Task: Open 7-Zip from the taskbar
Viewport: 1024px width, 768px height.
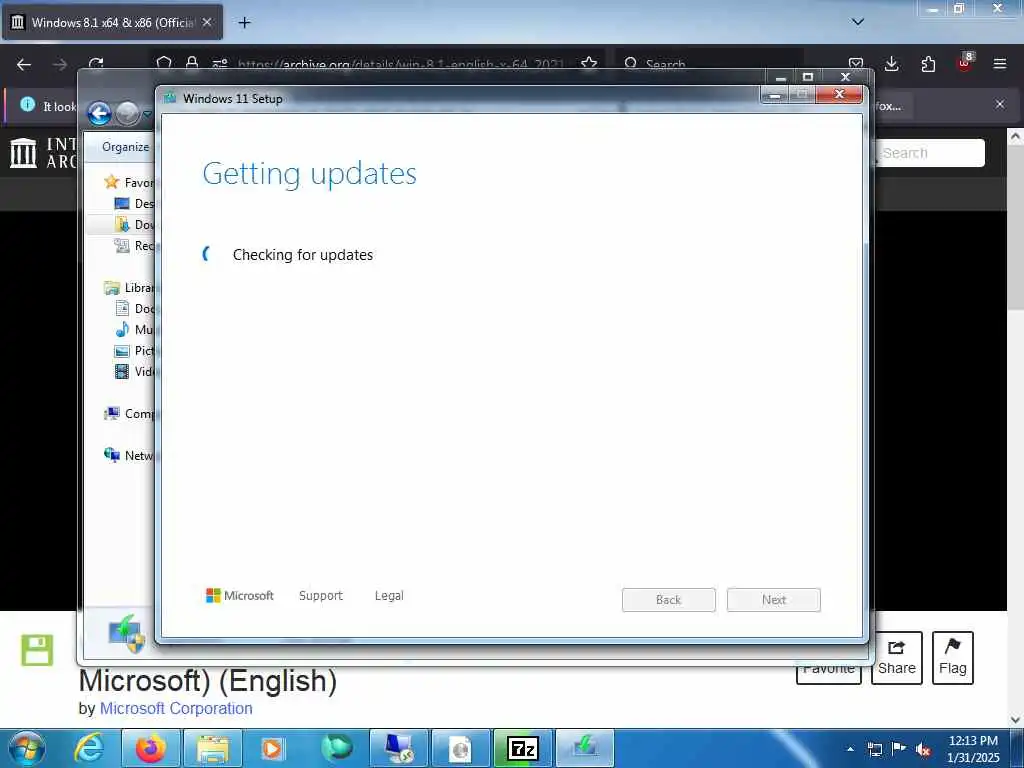Action: 522,748
